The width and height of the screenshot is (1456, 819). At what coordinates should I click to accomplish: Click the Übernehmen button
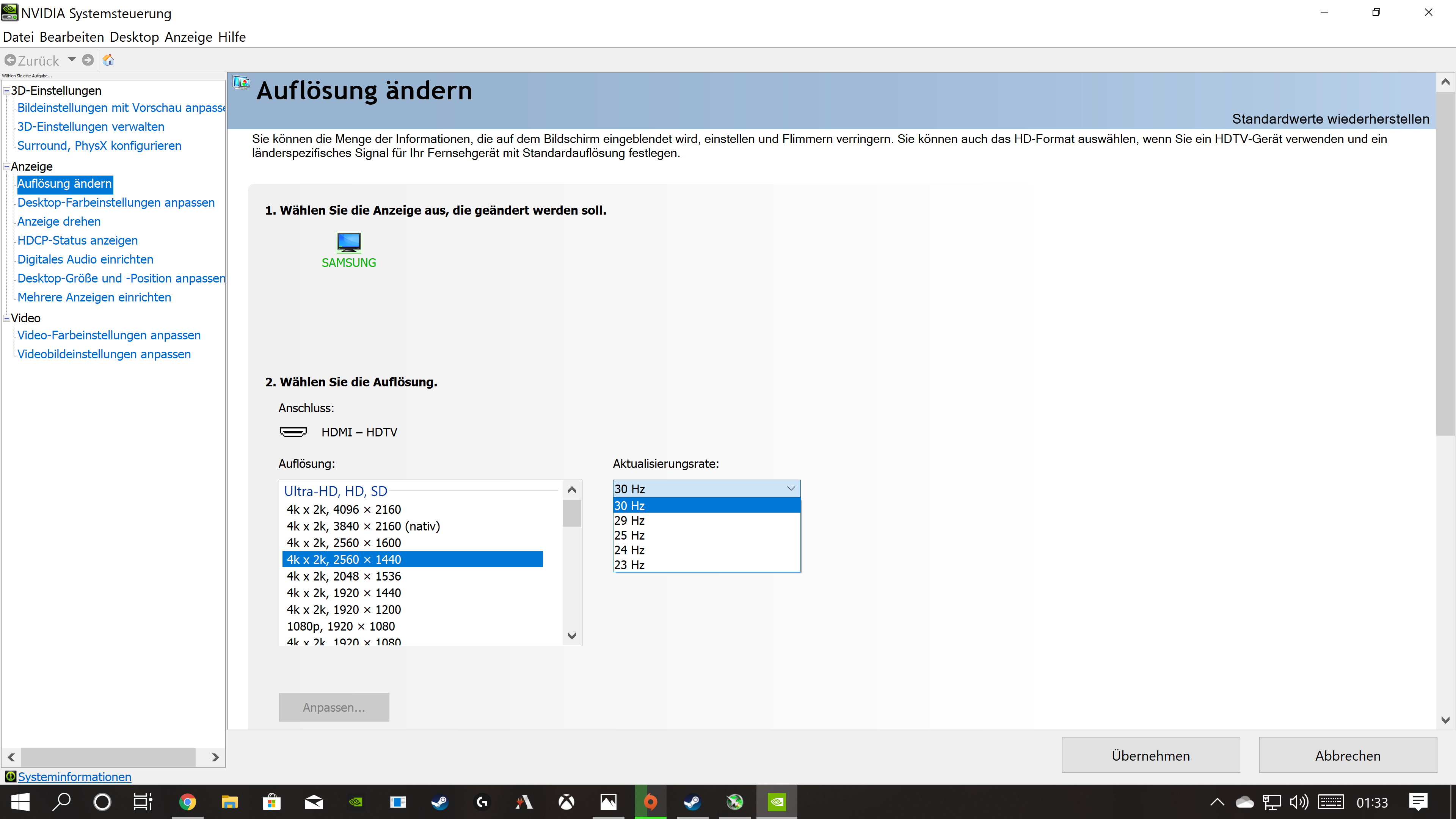(1150, 755)
